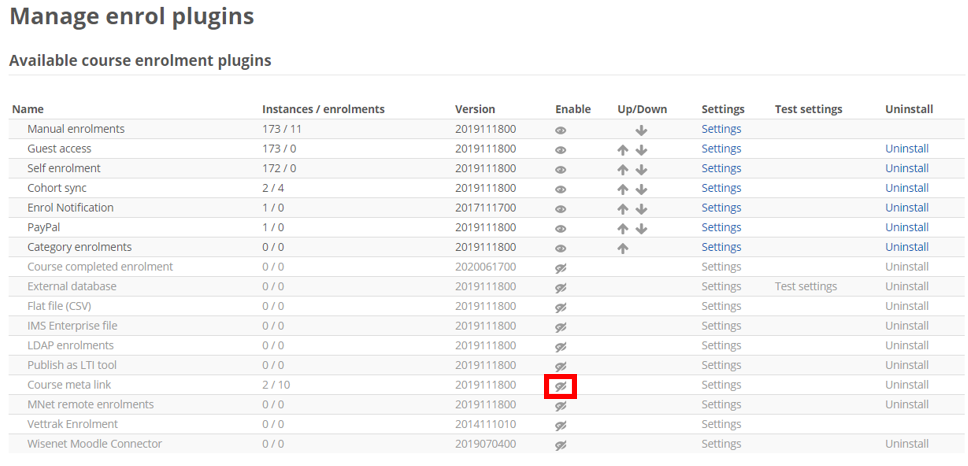The image size is (968, 466).
Task: Enable External database crossed-eye icon
Action: 561,288
